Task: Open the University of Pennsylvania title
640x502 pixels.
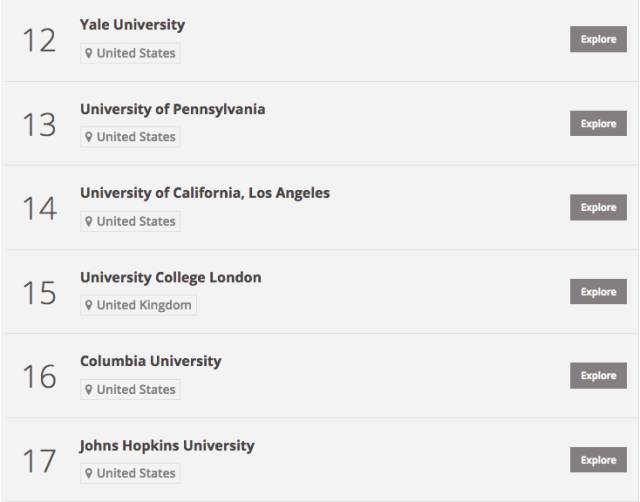Action: (173, 109)
